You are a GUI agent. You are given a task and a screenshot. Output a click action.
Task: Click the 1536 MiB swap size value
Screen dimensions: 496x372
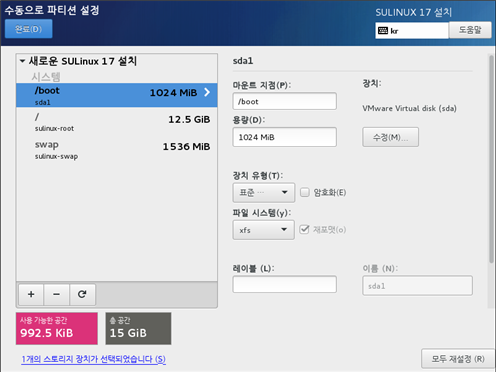click(x=186, y=147)
